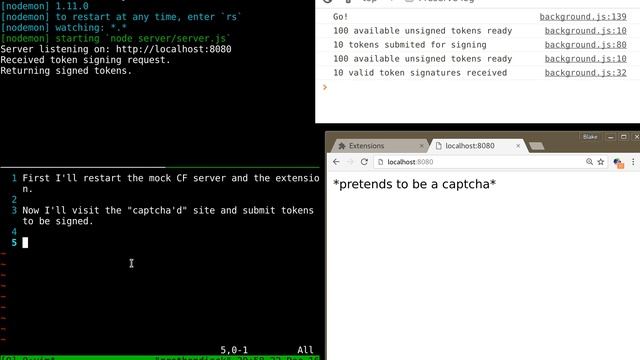
Task: Click the Extensions tab puzzle icon
Action: (342, 146)
